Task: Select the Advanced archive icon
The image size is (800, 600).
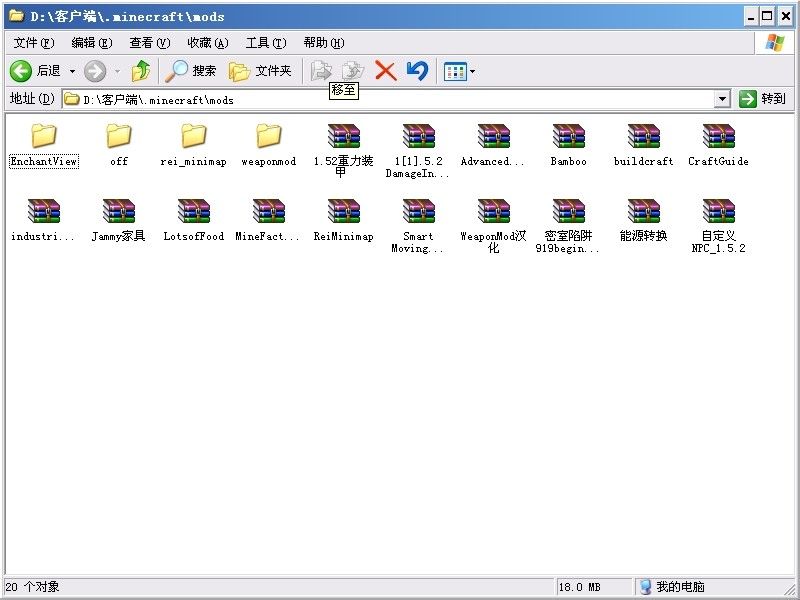Action: 494,136
